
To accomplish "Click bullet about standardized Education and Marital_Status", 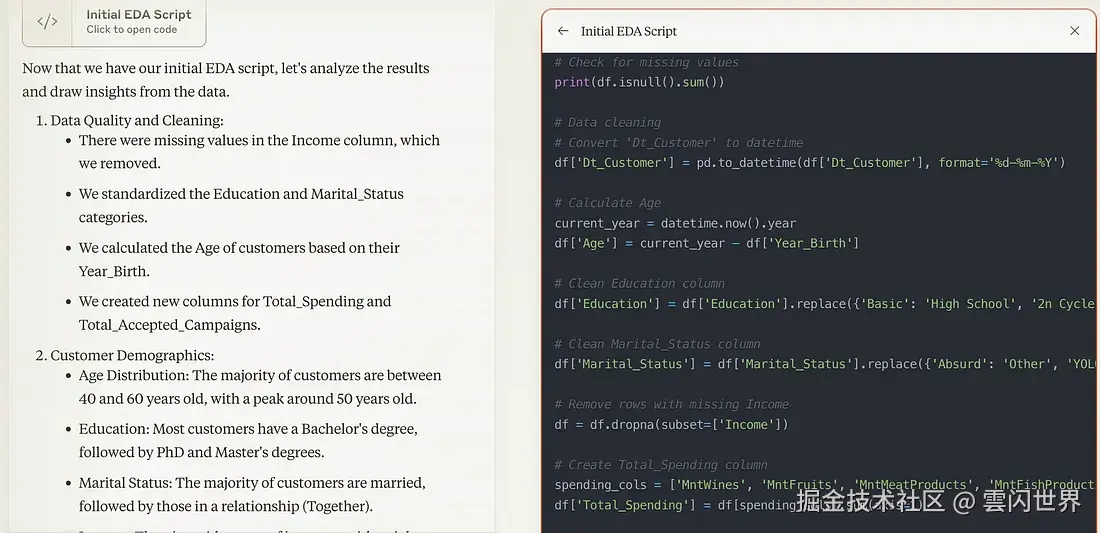I will (x=241, y=205).
